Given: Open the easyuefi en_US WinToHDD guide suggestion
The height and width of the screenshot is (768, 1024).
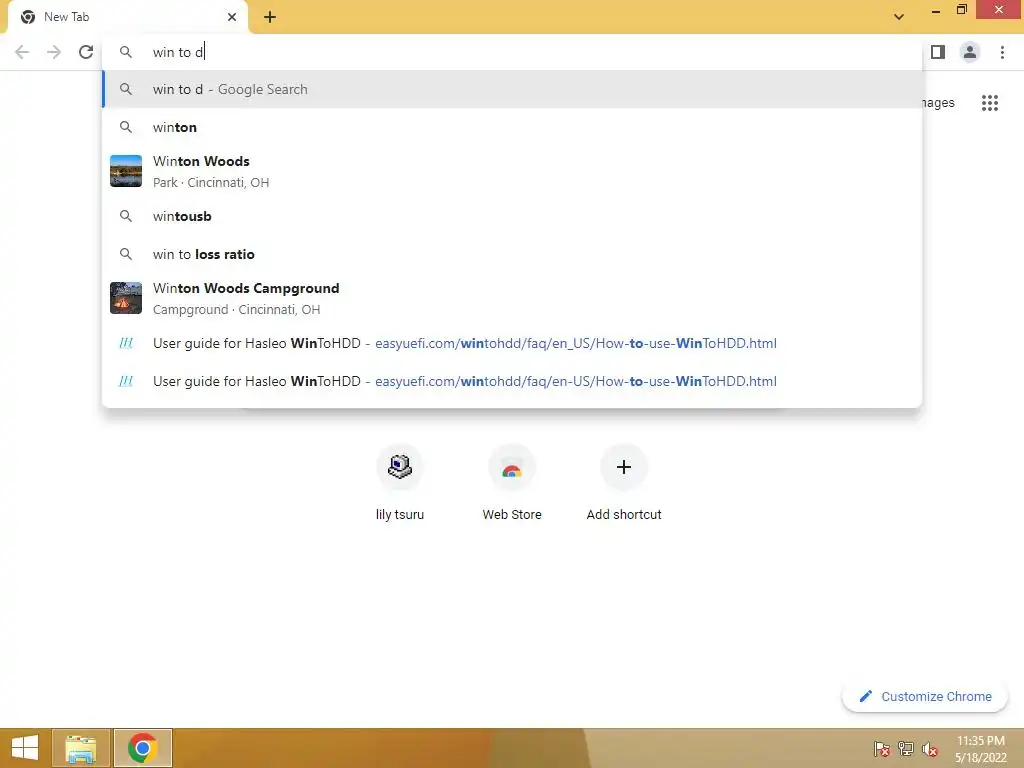Looking at the screenshot, I should click(512, 344).
